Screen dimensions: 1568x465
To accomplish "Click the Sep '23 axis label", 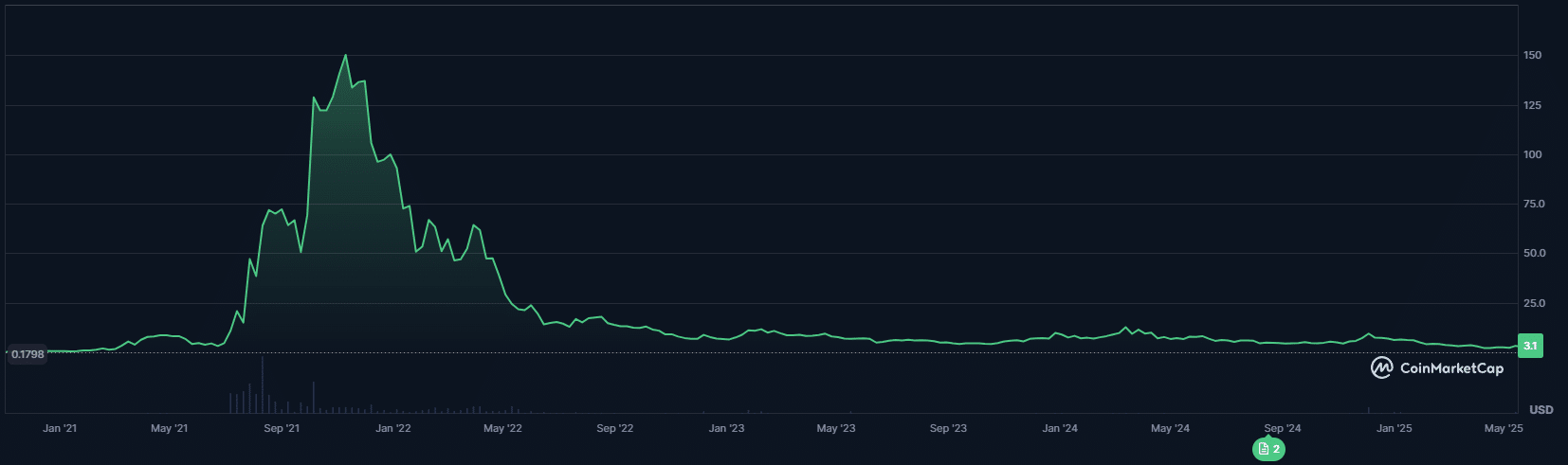I will (x=948, y=428).
